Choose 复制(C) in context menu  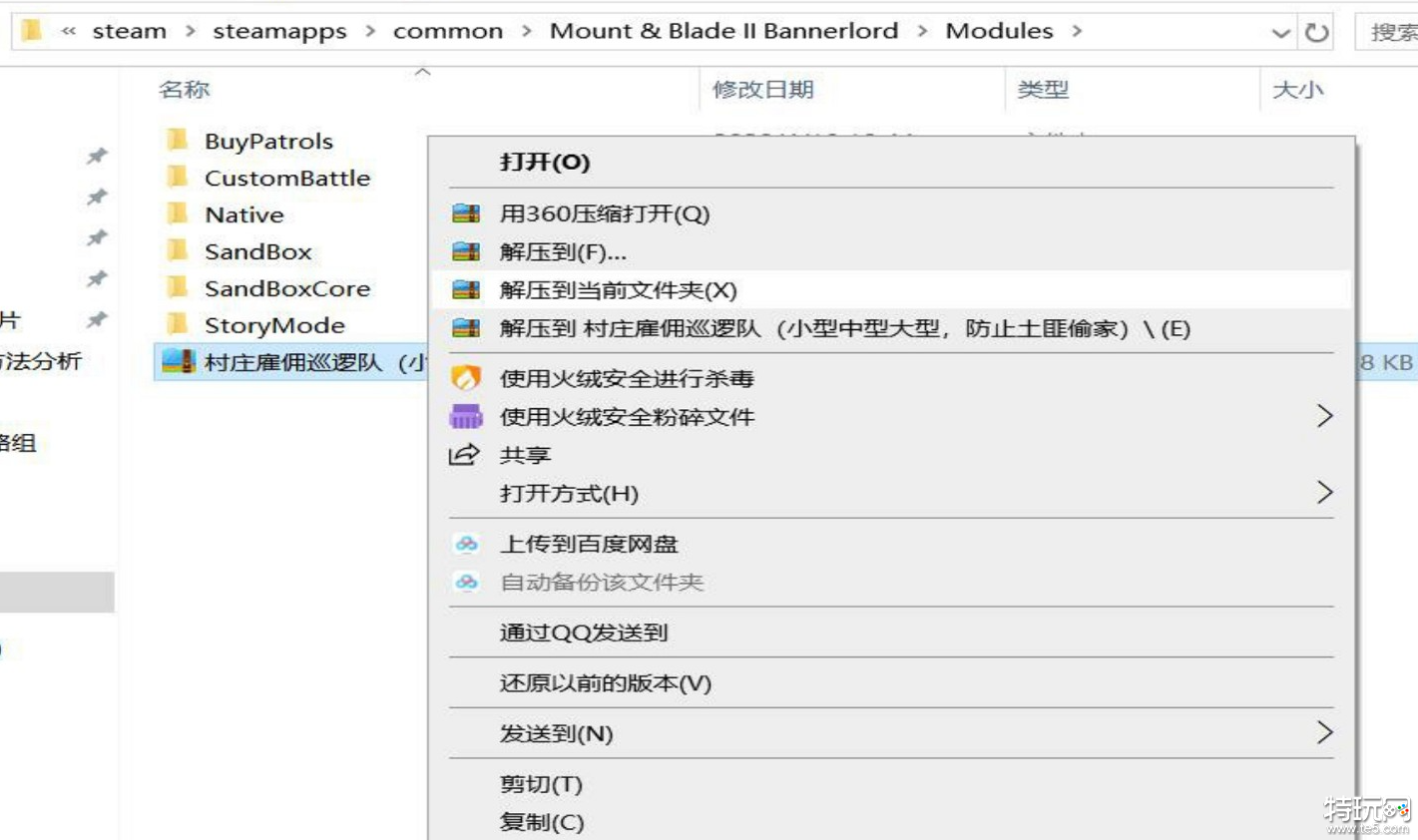click(x=542, y=822)
